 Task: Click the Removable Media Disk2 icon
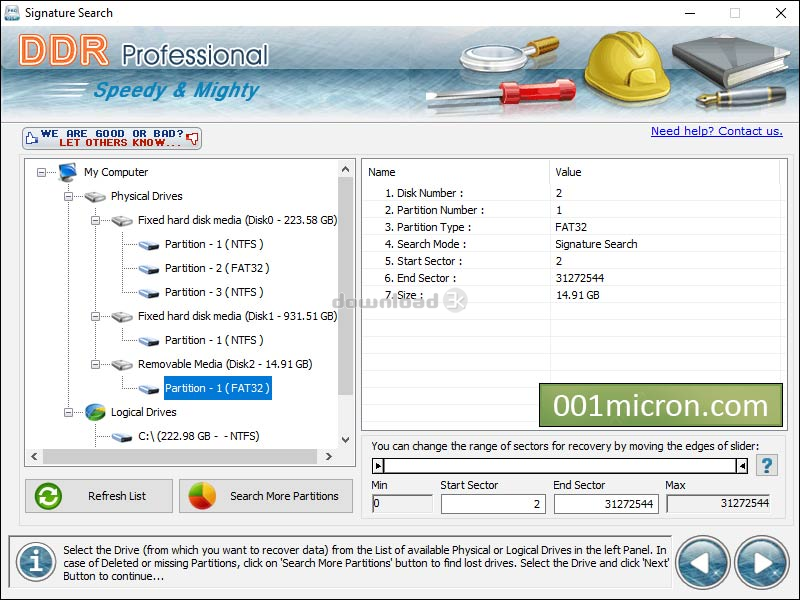[122, 364]
